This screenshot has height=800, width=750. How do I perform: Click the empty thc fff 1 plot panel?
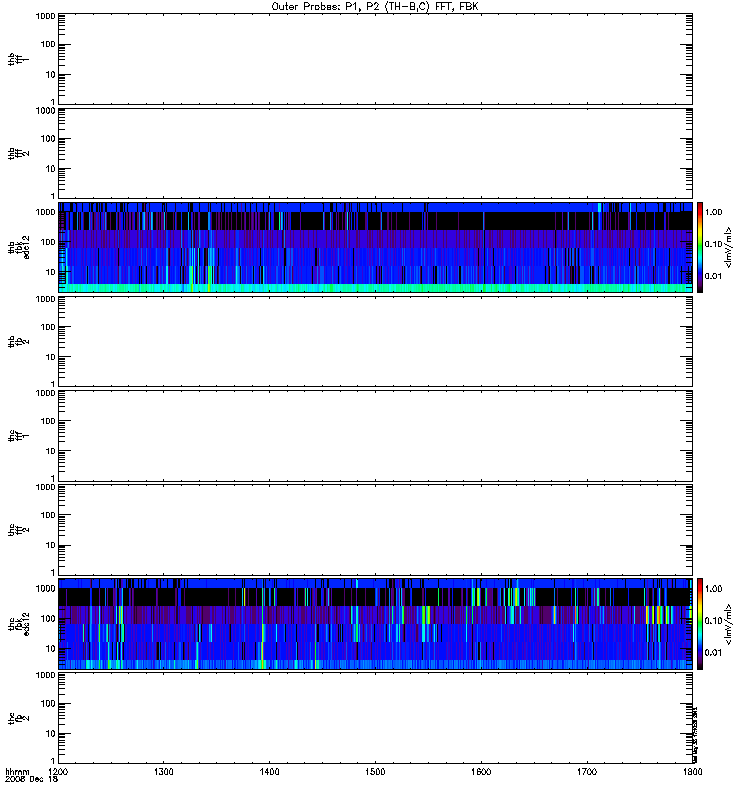375,436
